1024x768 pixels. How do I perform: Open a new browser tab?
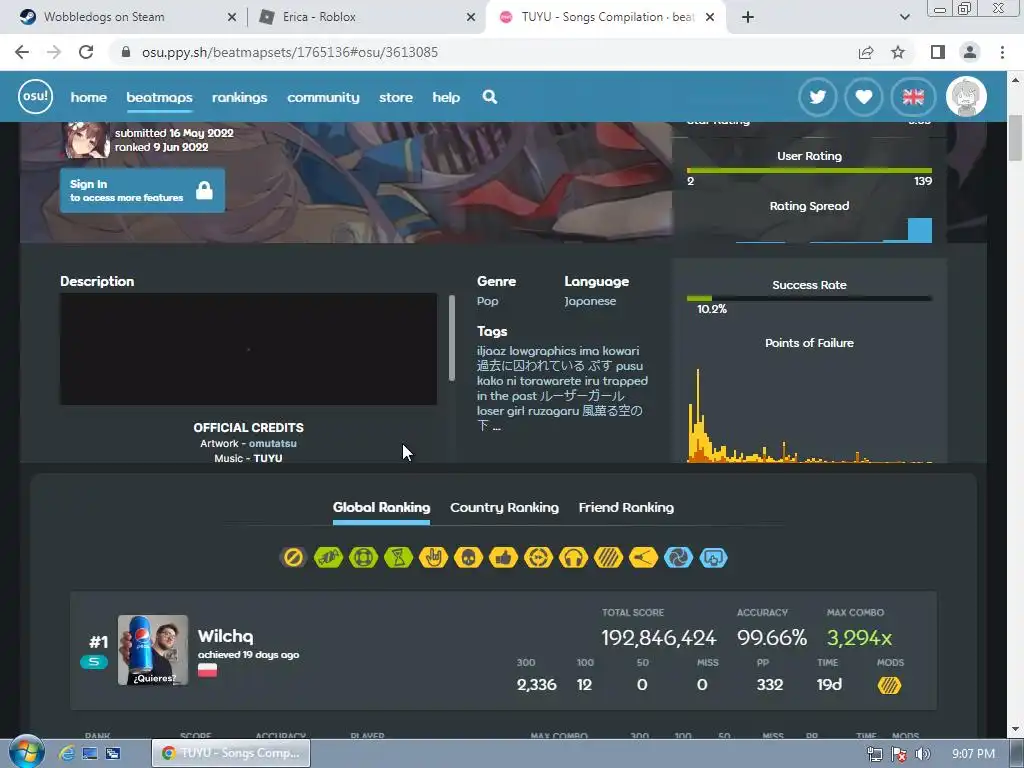coord(748,18)
